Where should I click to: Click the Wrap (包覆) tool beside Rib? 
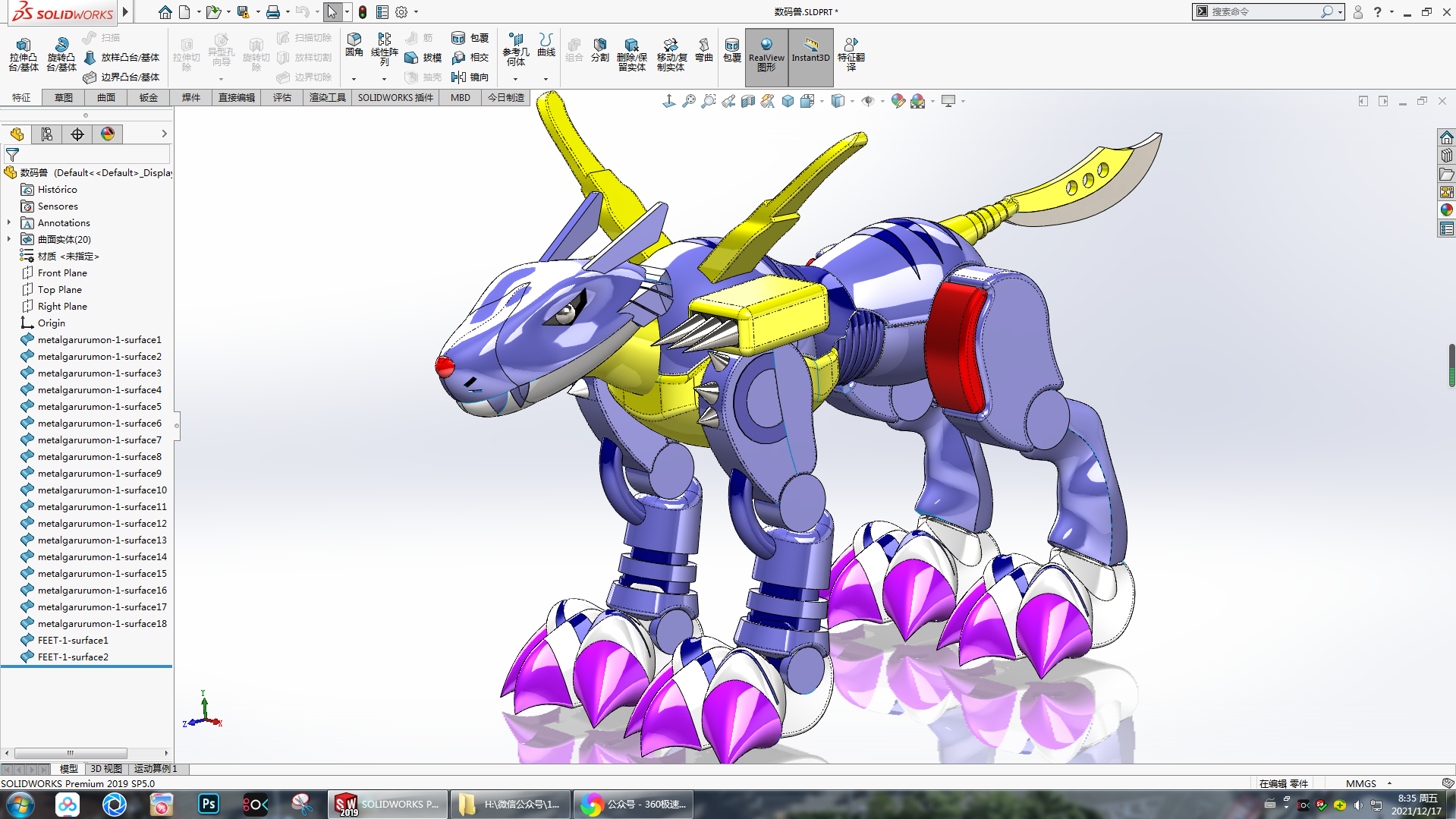[470, 38]
